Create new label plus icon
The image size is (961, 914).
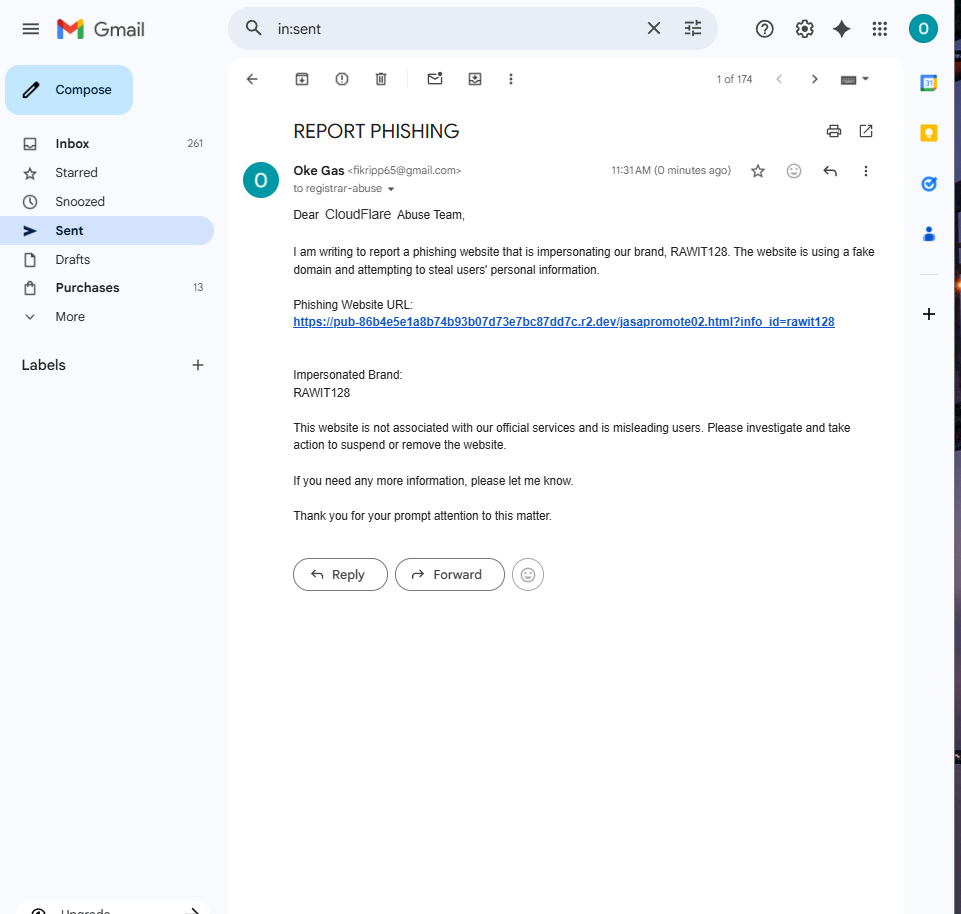[x=197, y=365]
